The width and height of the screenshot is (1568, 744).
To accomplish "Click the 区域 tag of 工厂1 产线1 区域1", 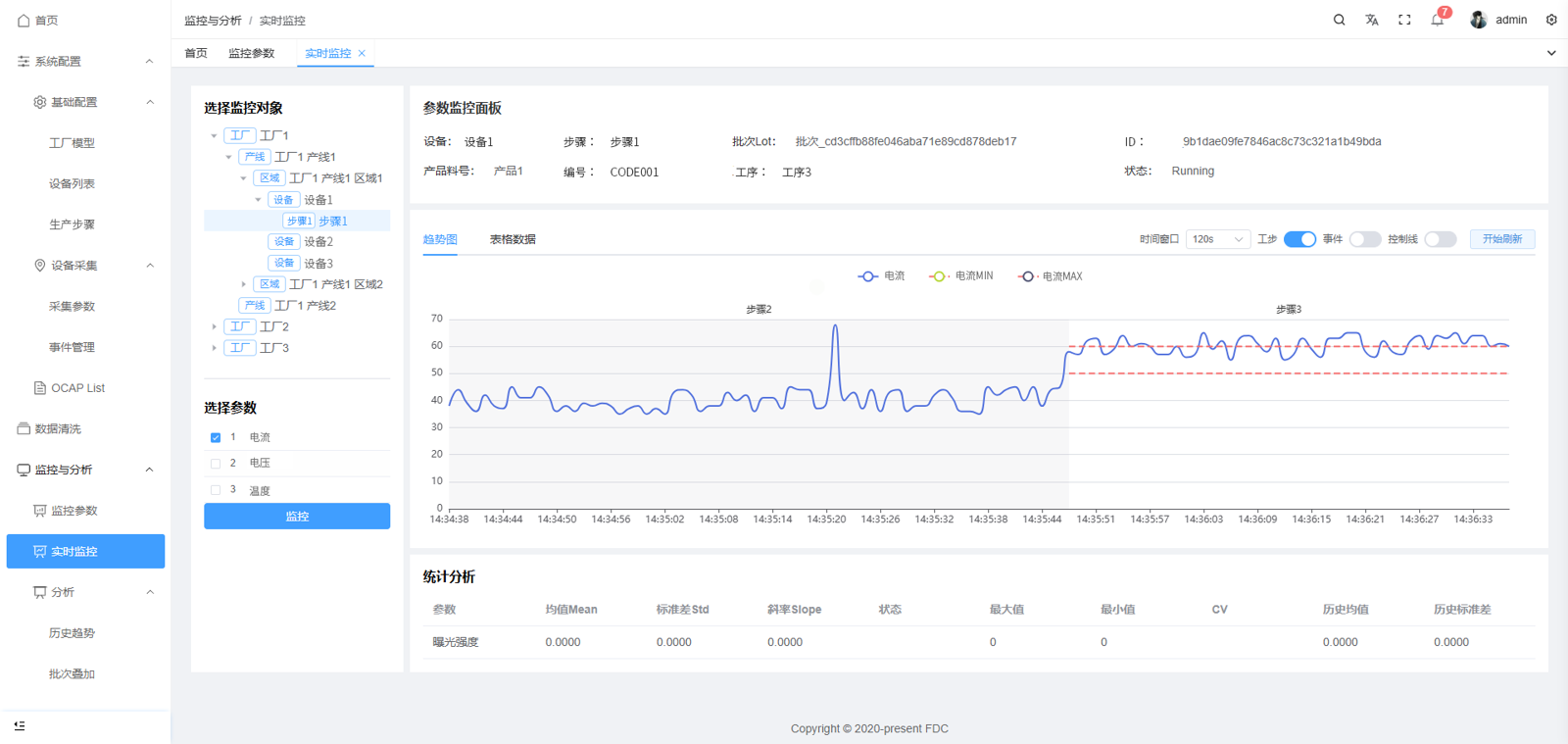I will [x=269, y=178].
